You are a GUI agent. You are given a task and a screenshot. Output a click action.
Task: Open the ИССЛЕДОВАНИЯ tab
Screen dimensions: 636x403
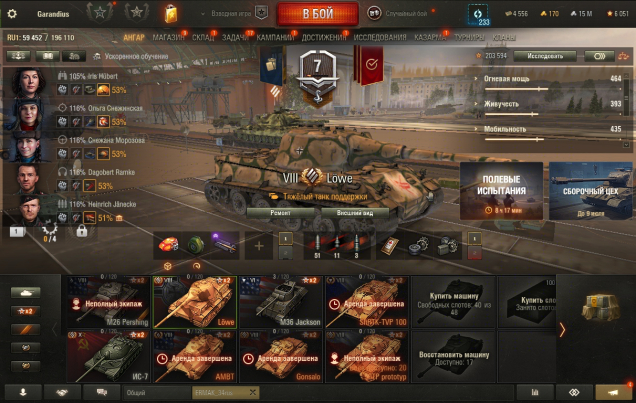(x=380, y=37)
